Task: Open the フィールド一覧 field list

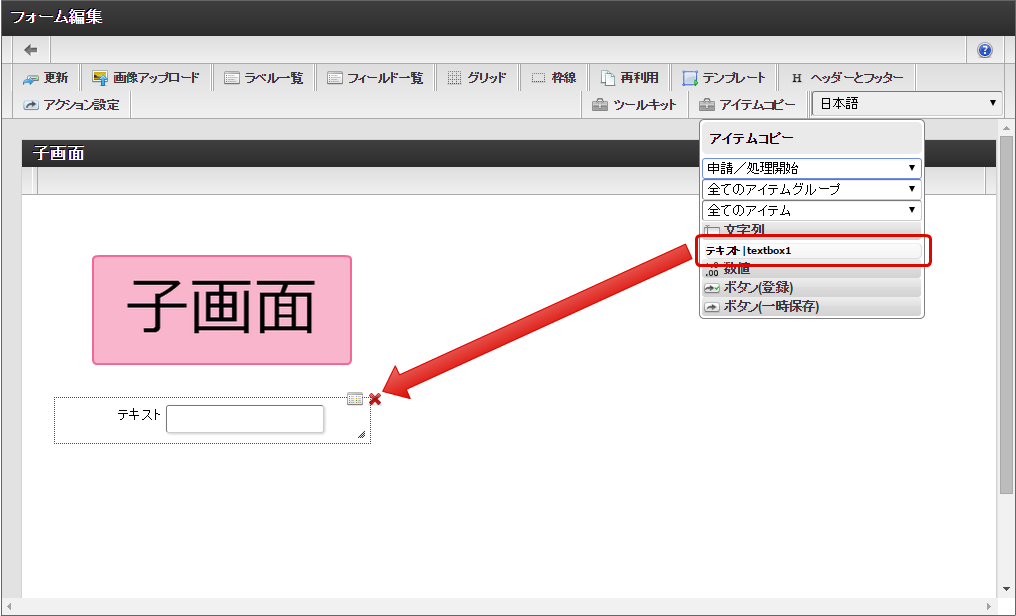Action: tap(375, 78)
